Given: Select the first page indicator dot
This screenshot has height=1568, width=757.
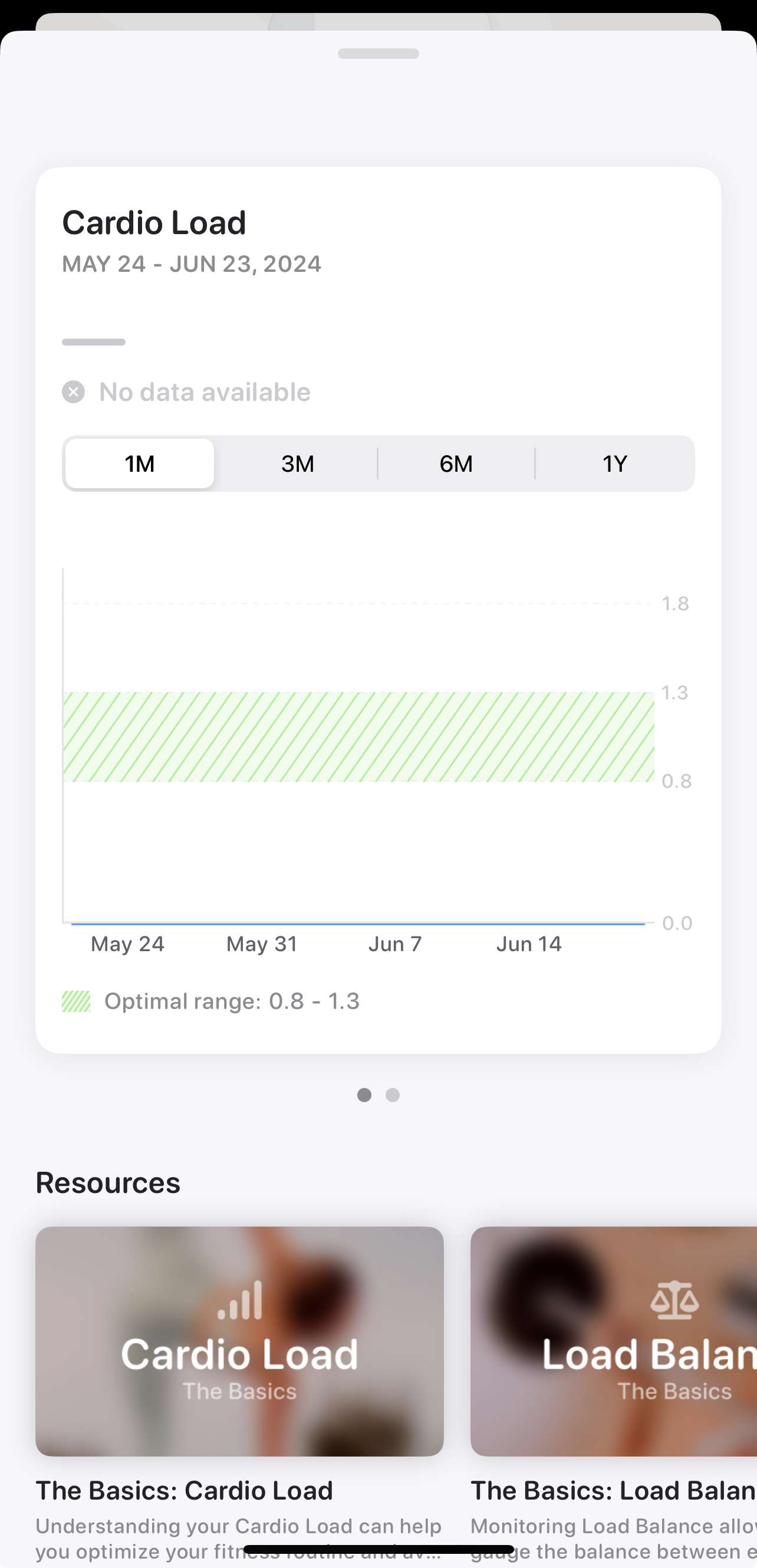Looking at the screenshot, I should [x=364, y=1095].
